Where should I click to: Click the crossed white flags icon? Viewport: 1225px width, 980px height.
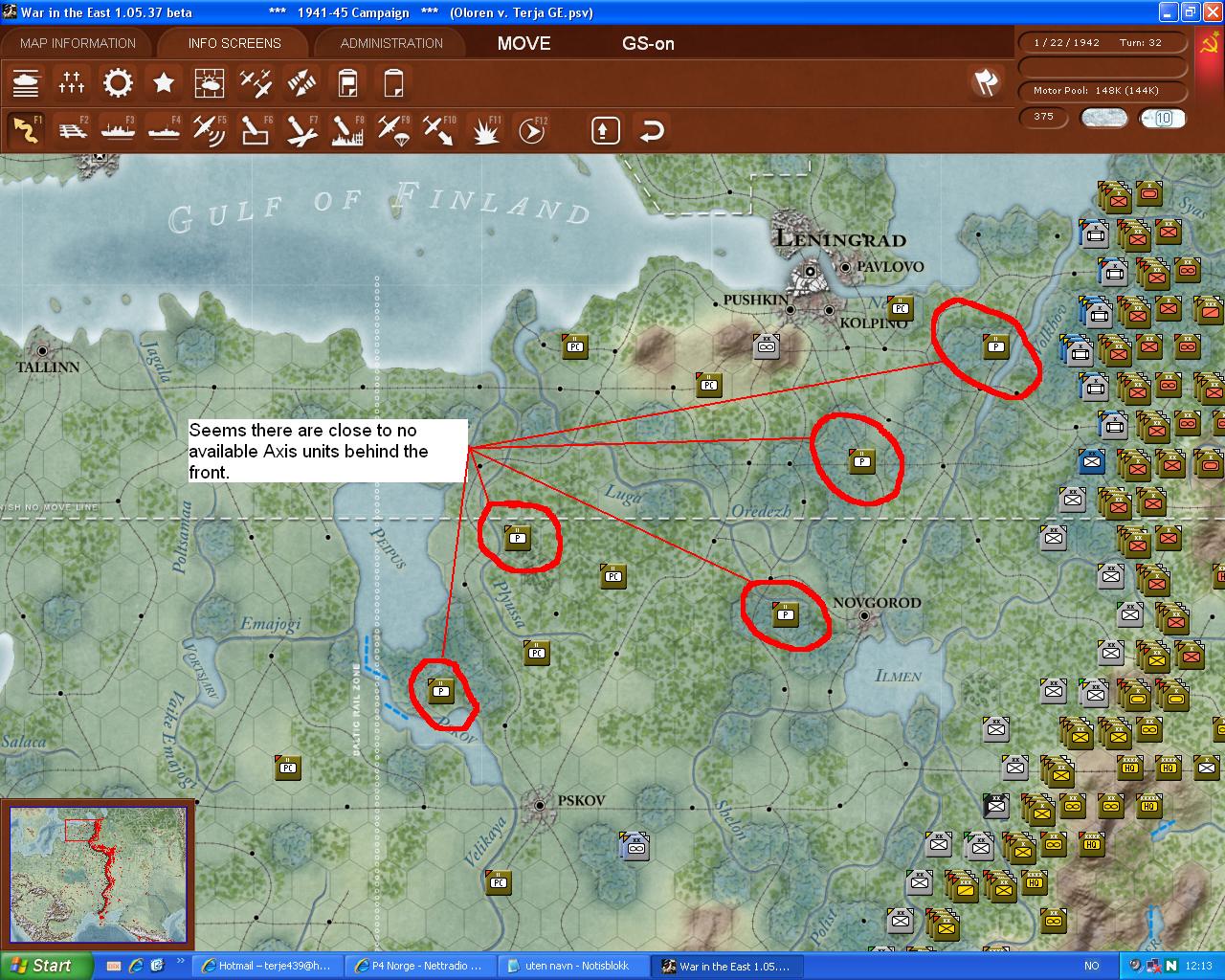[x=985, y=83]
